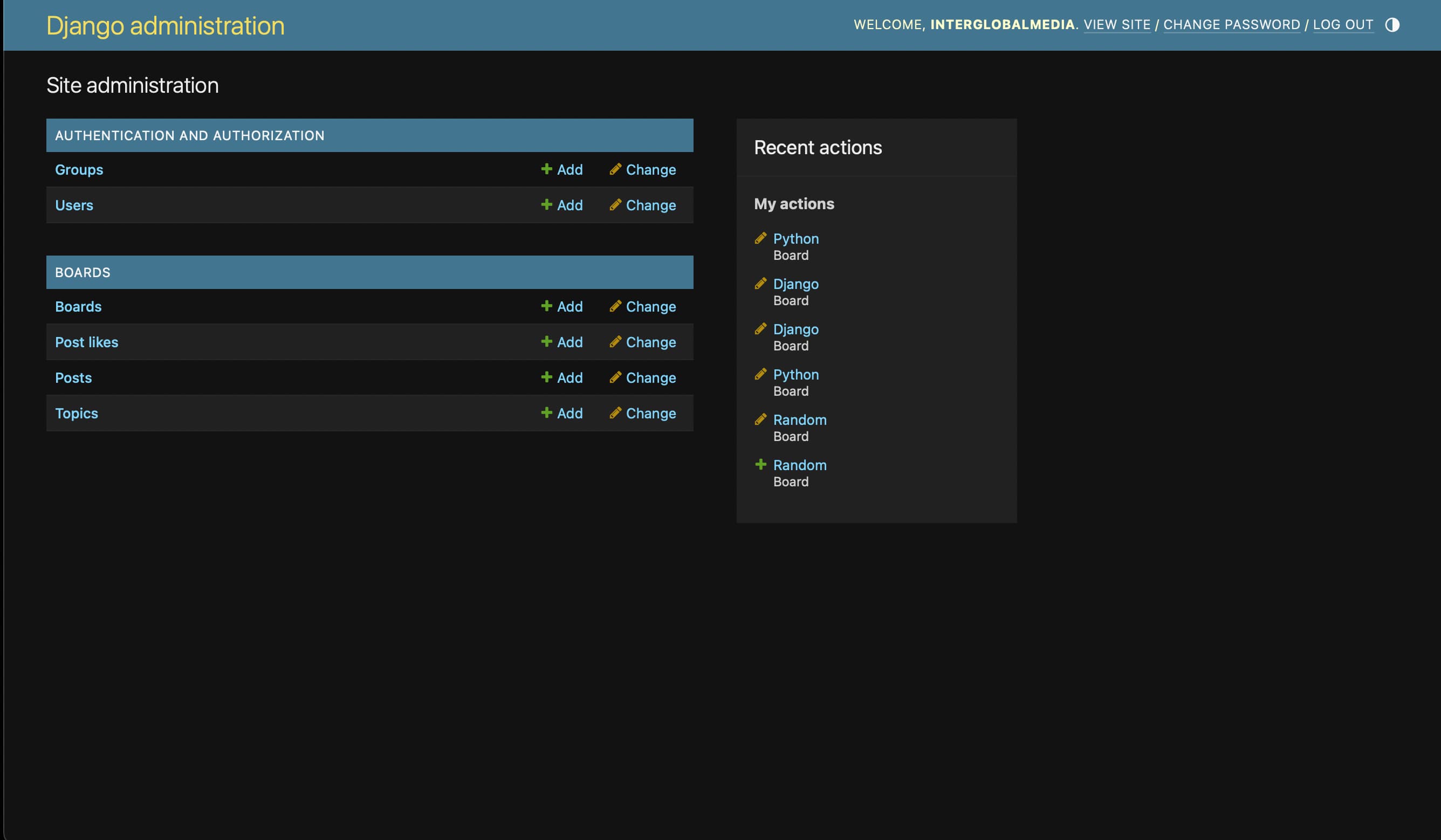The width and height of the screenshot is (1441, 840).
Task: Click the pencil icon in the Post likes row
Action: point(615,341)
